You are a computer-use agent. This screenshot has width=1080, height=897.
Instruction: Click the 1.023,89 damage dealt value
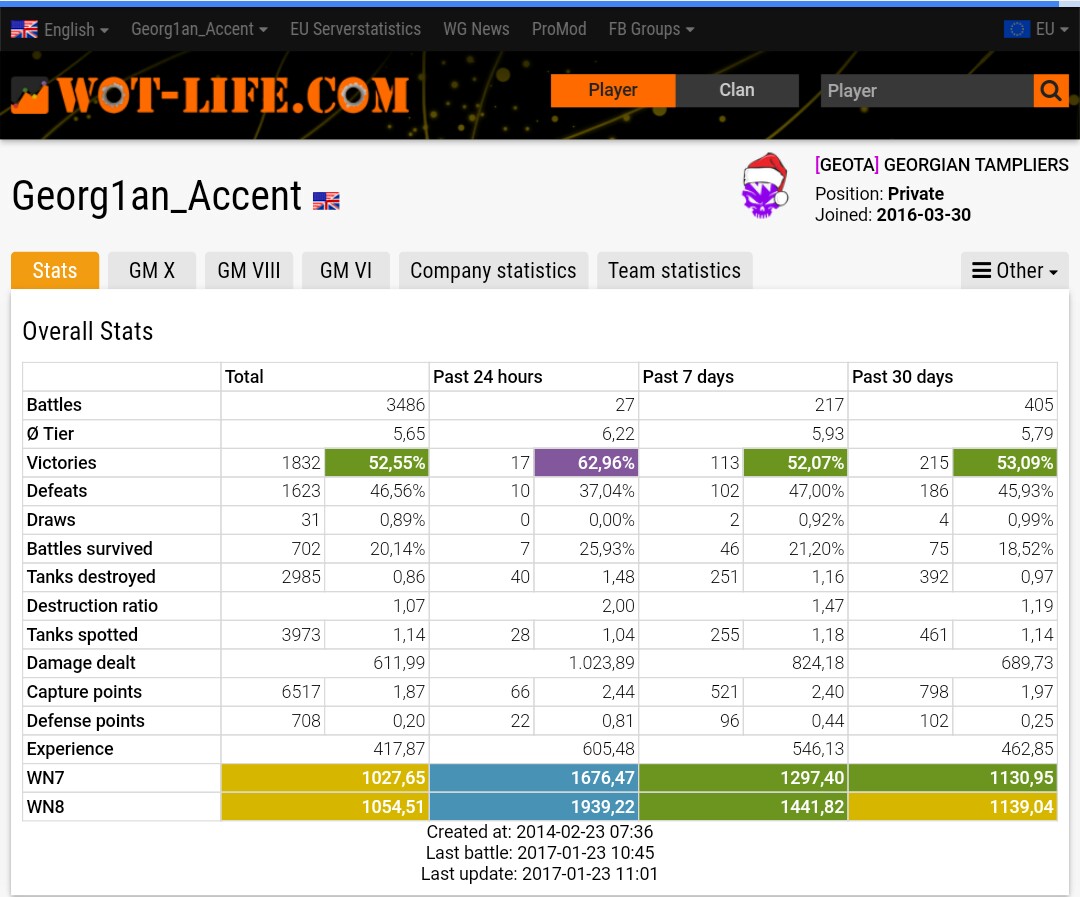point(601,663)
